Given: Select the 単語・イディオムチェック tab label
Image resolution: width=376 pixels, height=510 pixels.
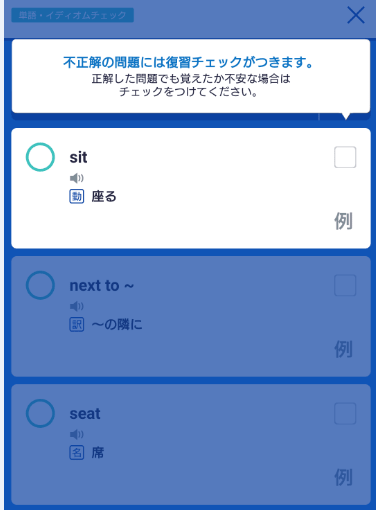Looking at the screenshot, I should point(73,15).
